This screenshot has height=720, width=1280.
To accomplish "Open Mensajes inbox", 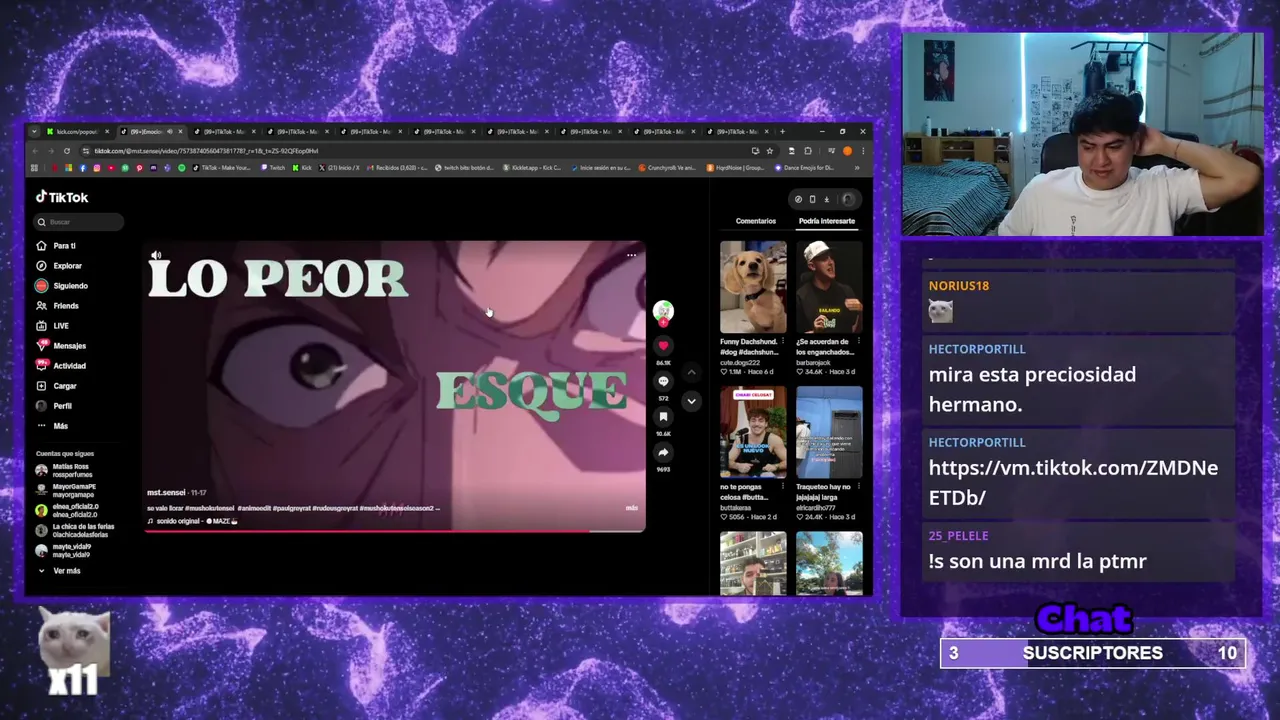I will point(61,346).
